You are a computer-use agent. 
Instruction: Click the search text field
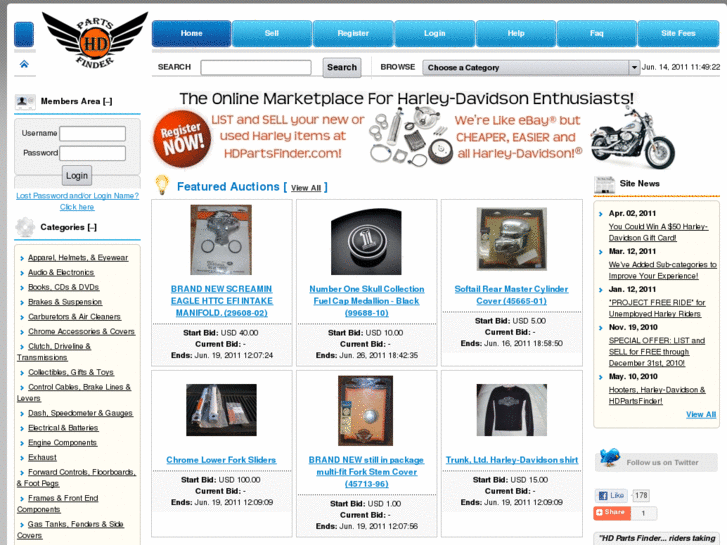256,68
